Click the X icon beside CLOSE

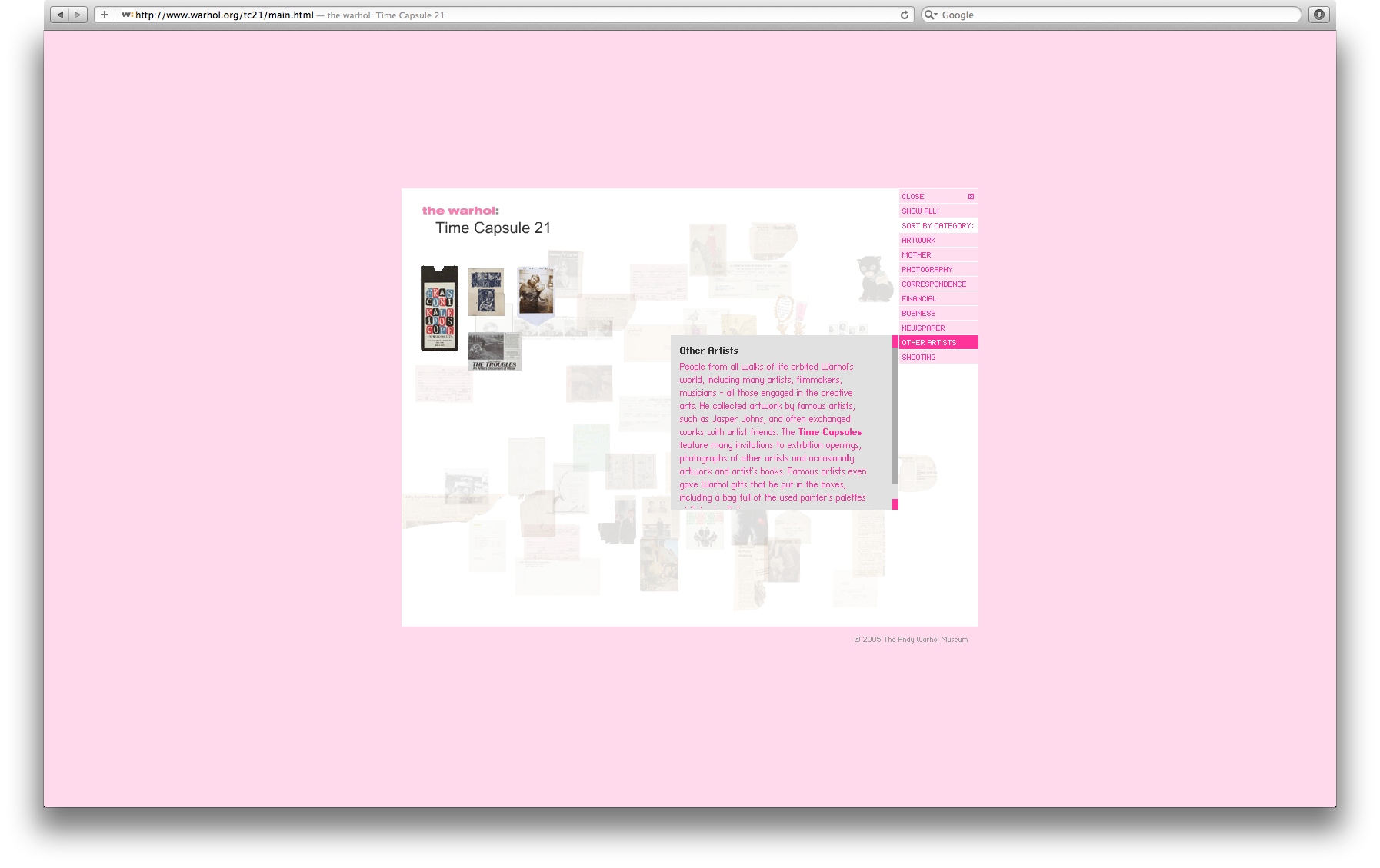pyautogui.click(x=971, y=196)
